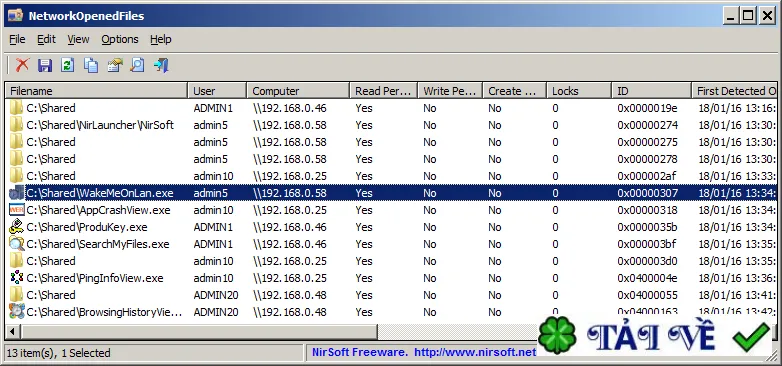Select the C:\Shared\ProduKey.exe filename
This screenshot has height=366, width=782.
tap(87, 227)
